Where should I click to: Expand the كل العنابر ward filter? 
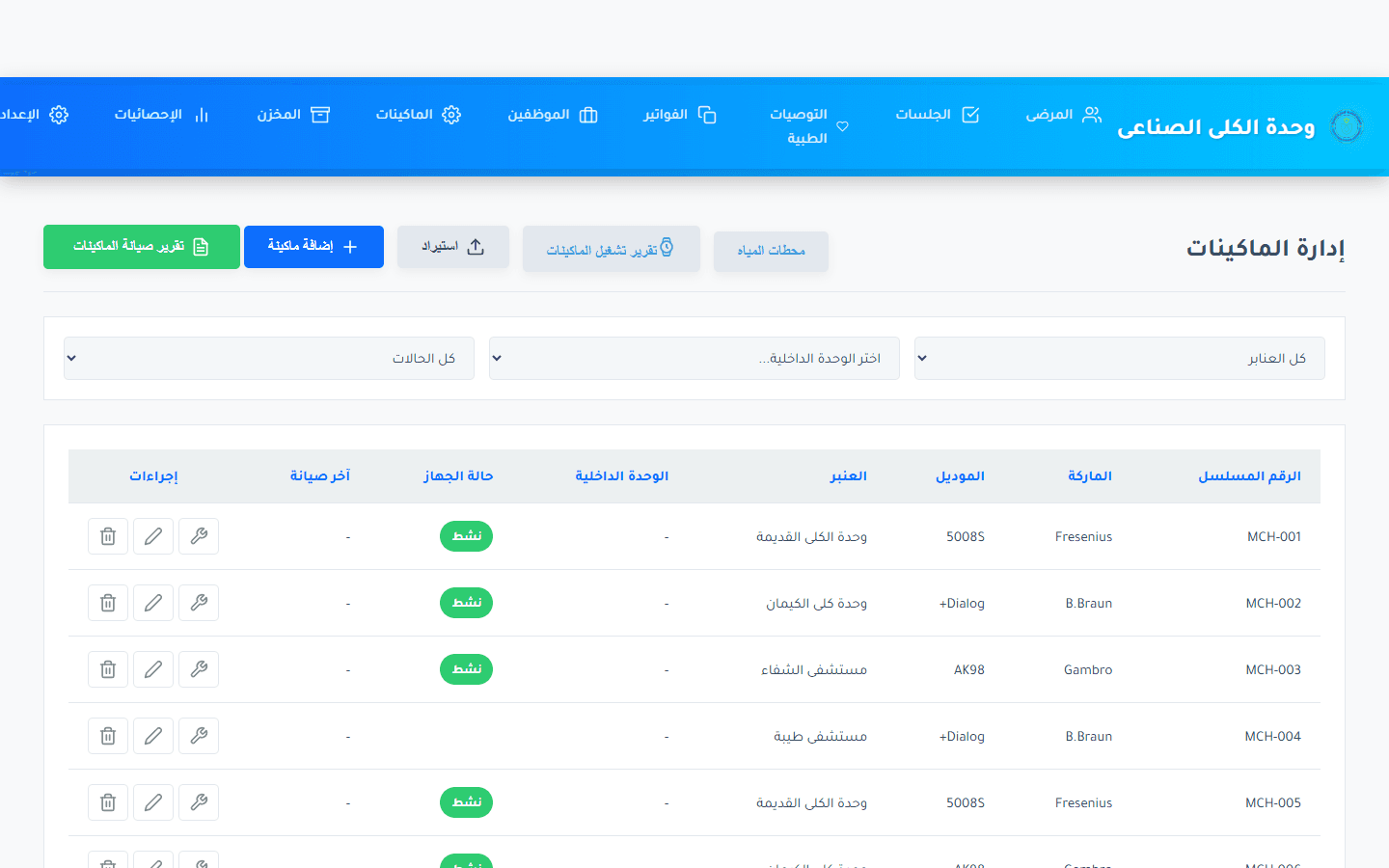(x=1119, y=359)
